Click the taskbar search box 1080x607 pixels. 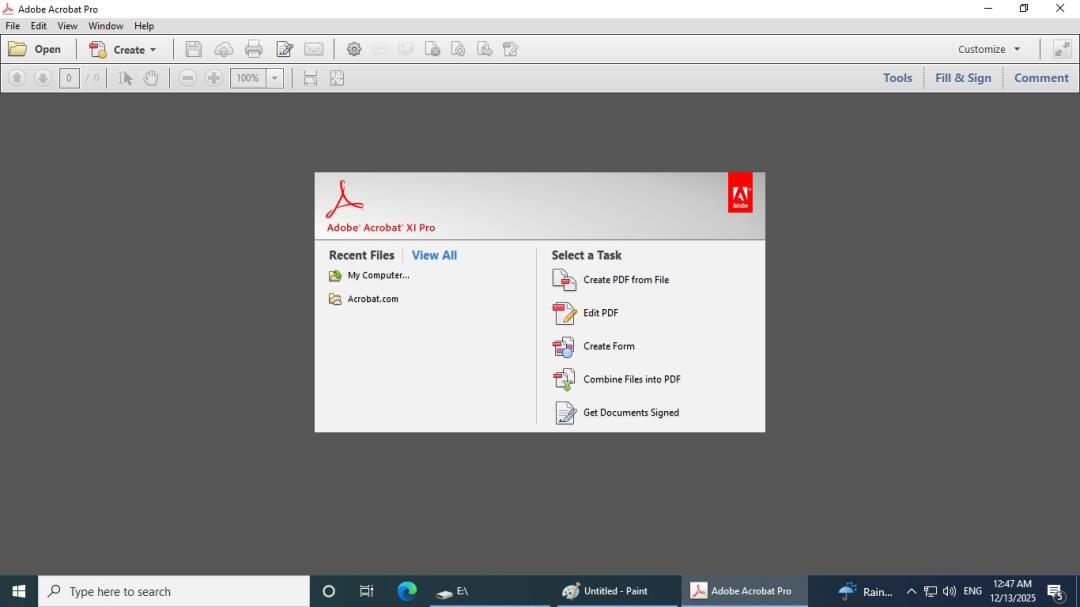click(174, 591)
